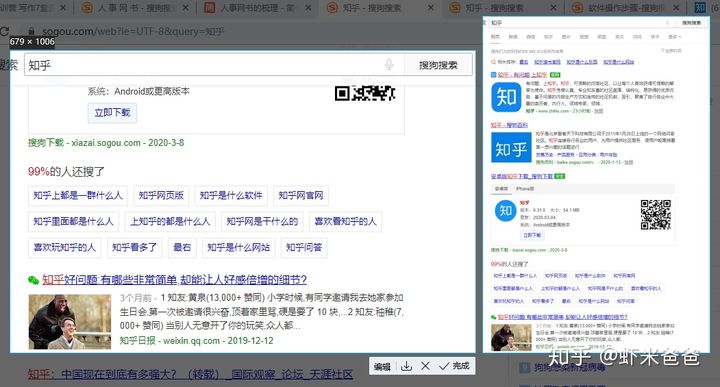Open related search 最右
The height and width of the screenshot is (387, 720).
tap(182, 248)
